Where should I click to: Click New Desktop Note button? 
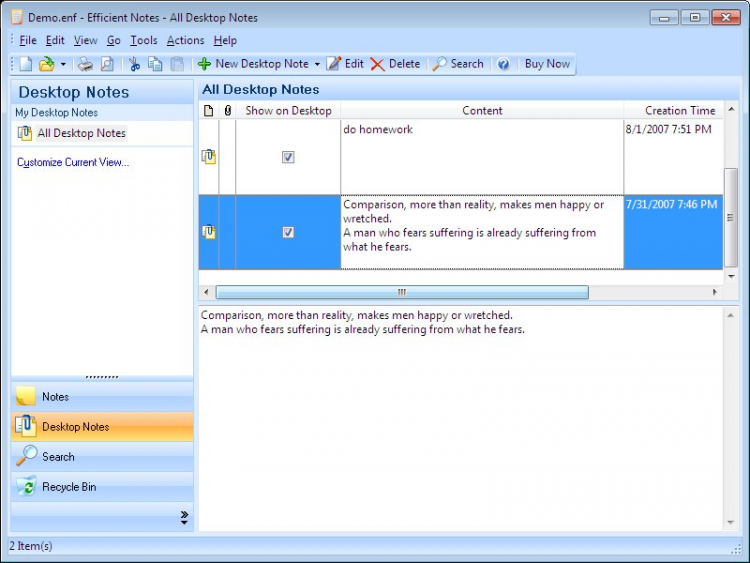tap(254, 64)
